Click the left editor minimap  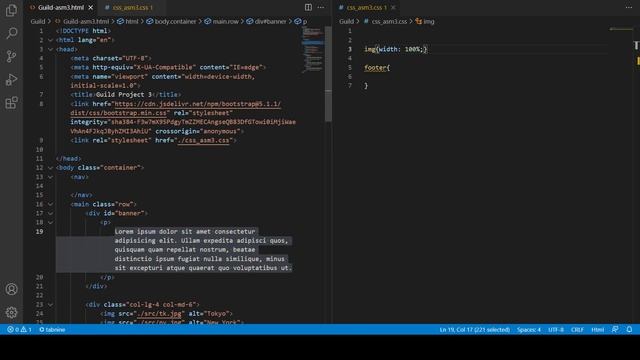pyautogui.click(x=313, y=50)
